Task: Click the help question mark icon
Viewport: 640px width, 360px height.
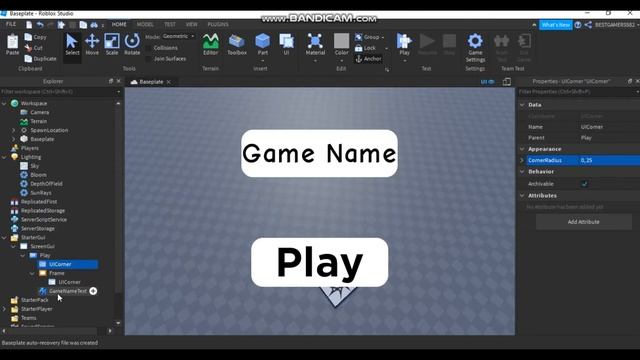Action: click(x=578, y=25)
